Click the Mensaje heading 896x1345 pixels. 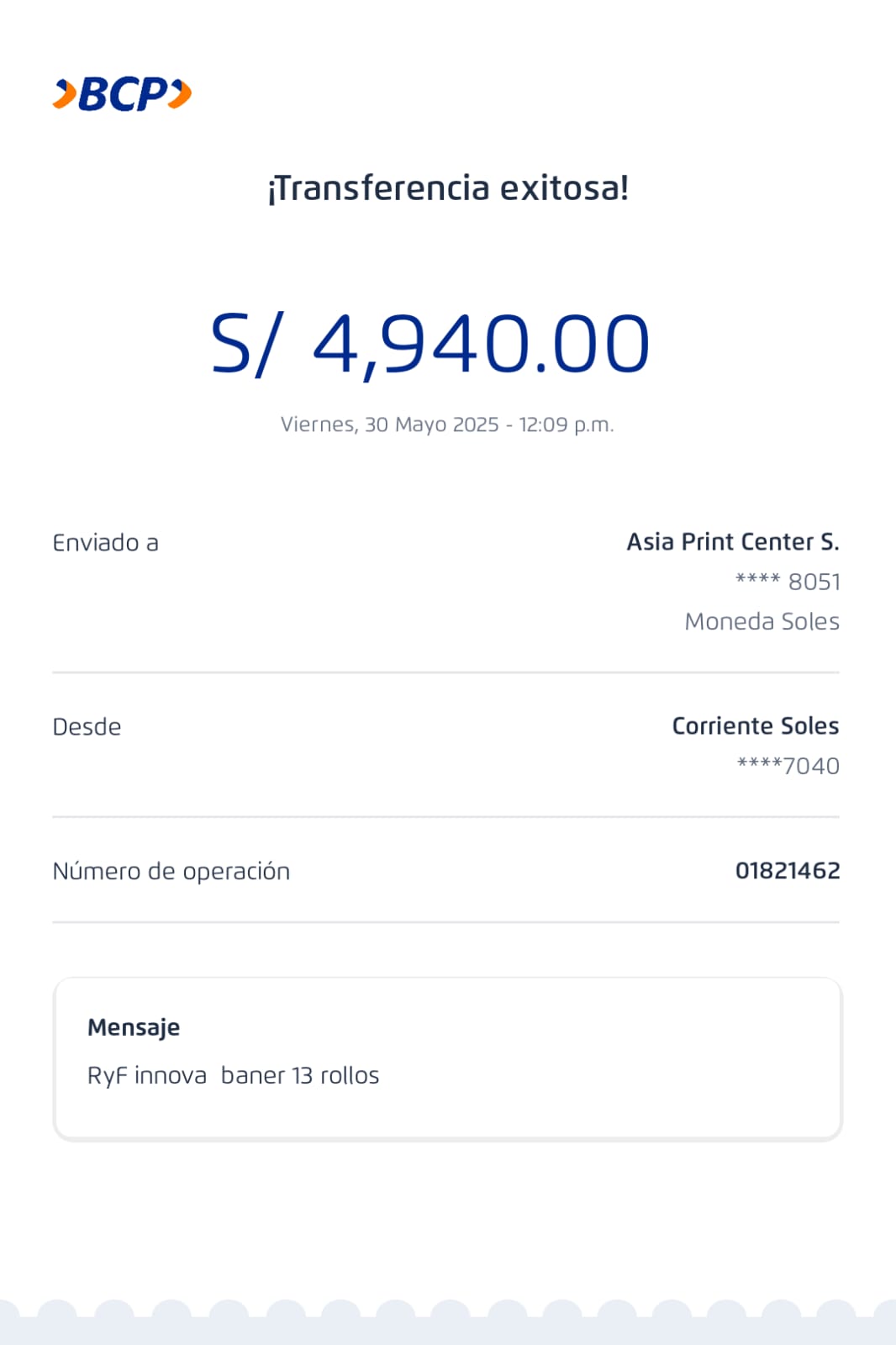coord(134,1027)
